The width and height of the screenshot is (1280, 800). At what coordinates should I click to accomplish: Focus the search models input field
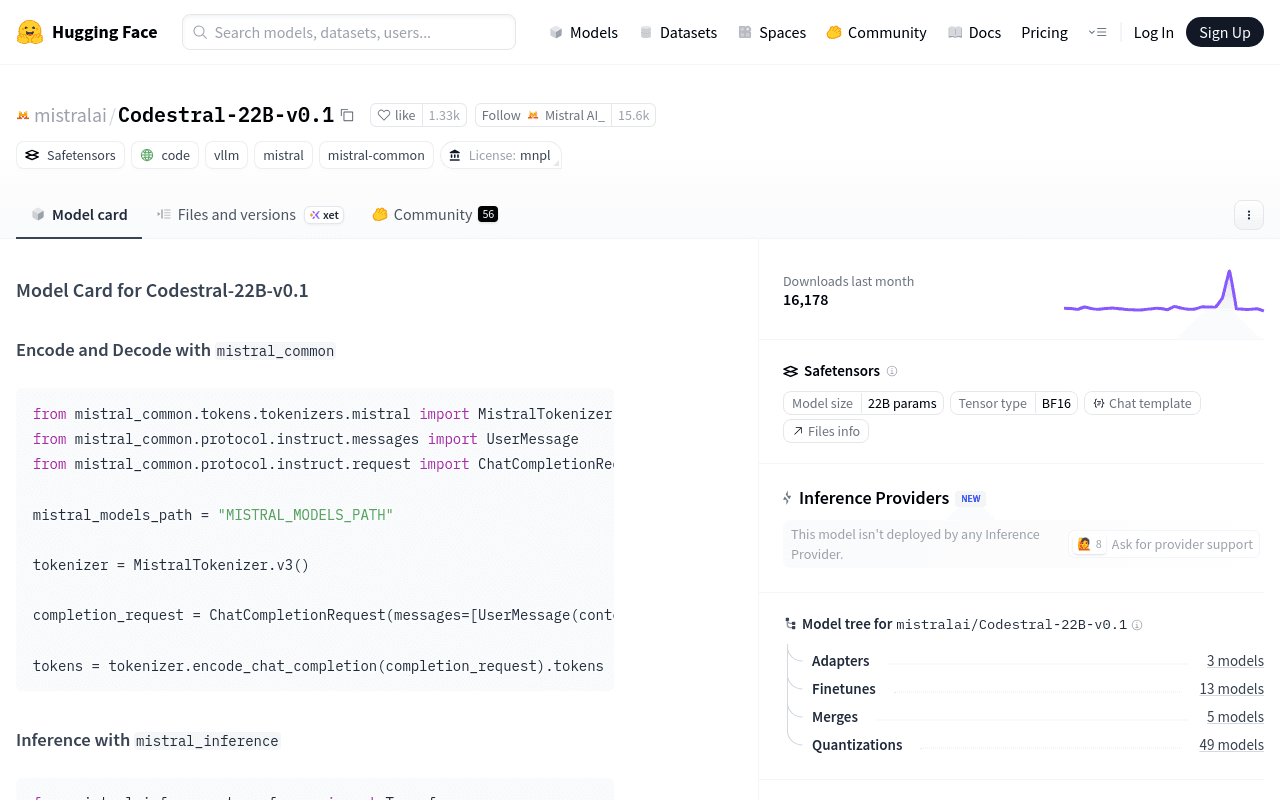349,32
